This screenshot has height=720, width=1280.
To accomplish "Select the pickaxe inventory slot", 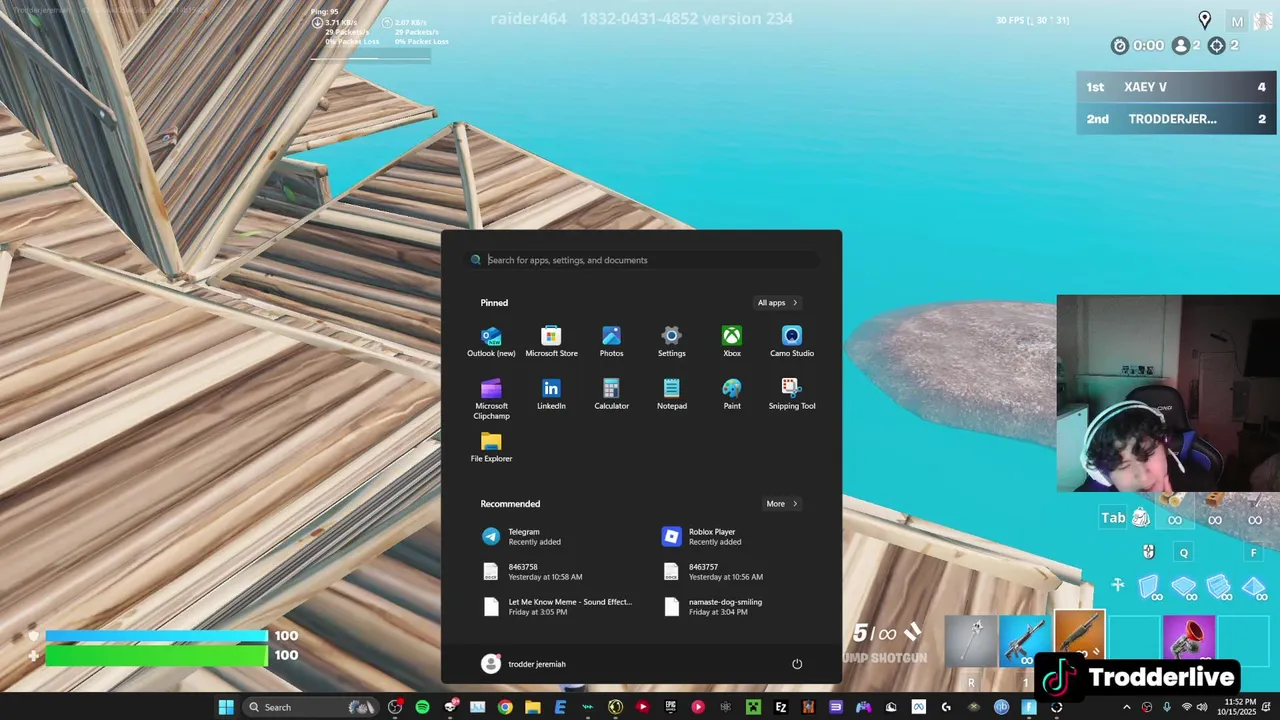I will (972, 641).
